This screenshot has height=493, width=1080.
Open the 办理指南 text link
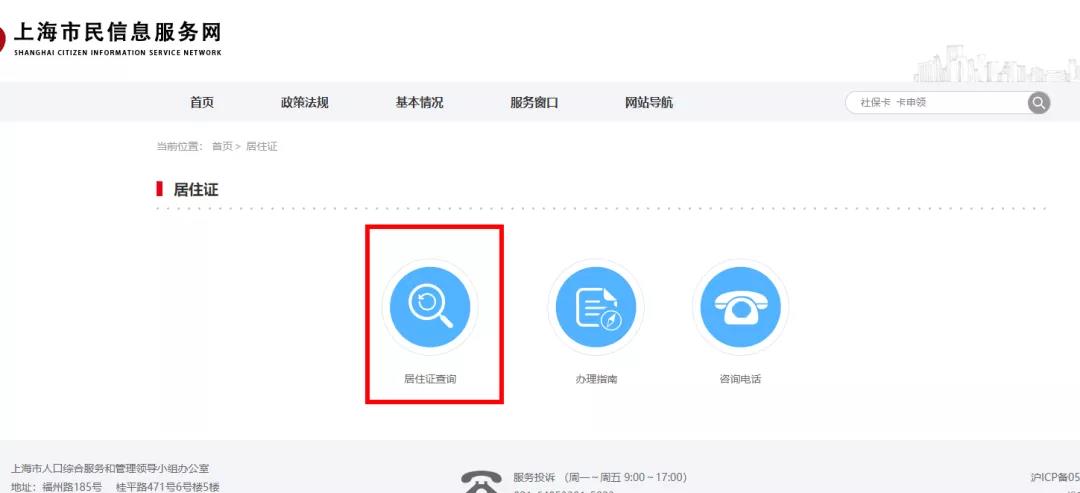coord(596,380)
